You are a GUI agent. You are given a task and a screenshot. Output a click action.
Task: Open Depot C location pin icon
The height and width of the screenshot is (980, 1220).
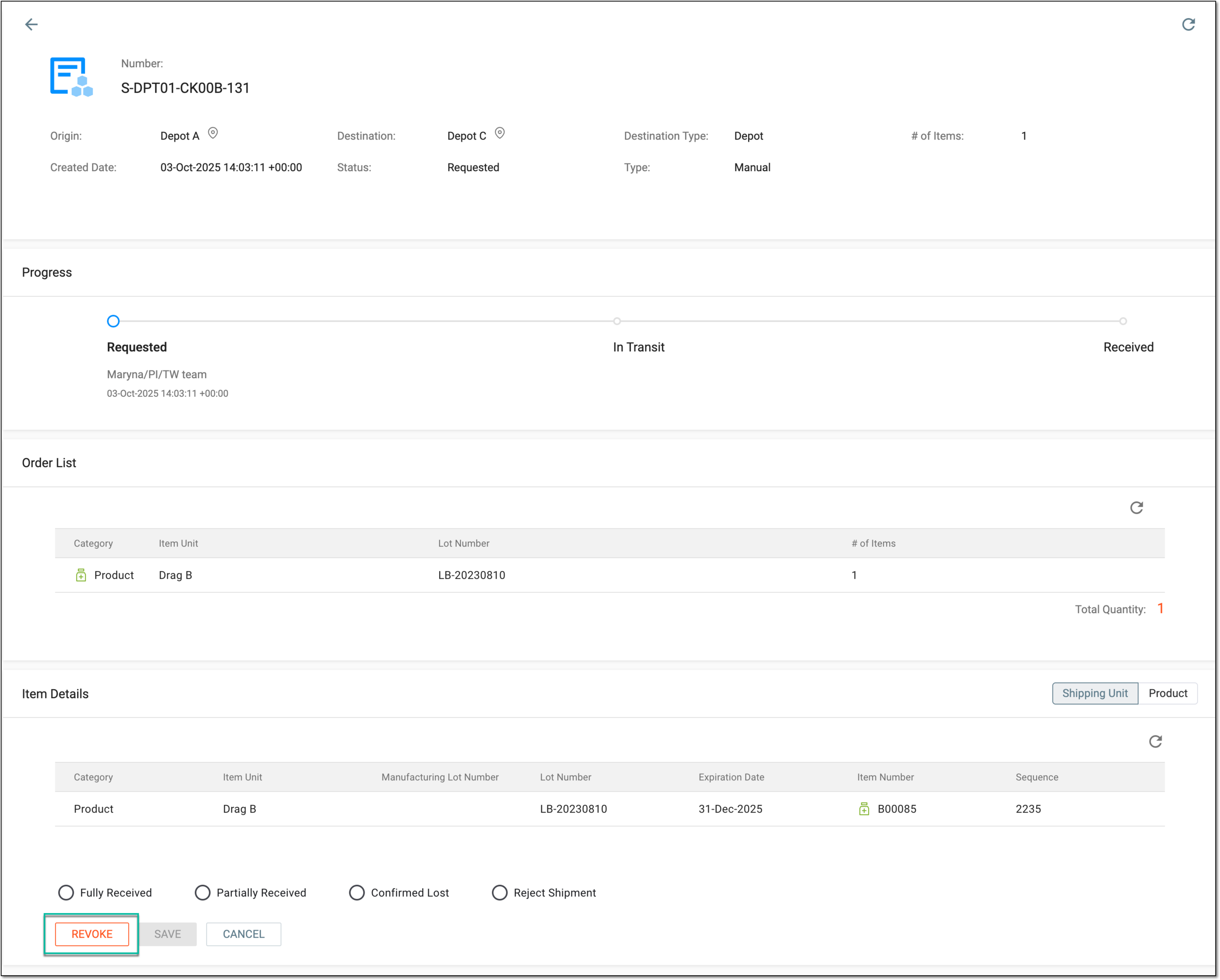pos(500,134)
